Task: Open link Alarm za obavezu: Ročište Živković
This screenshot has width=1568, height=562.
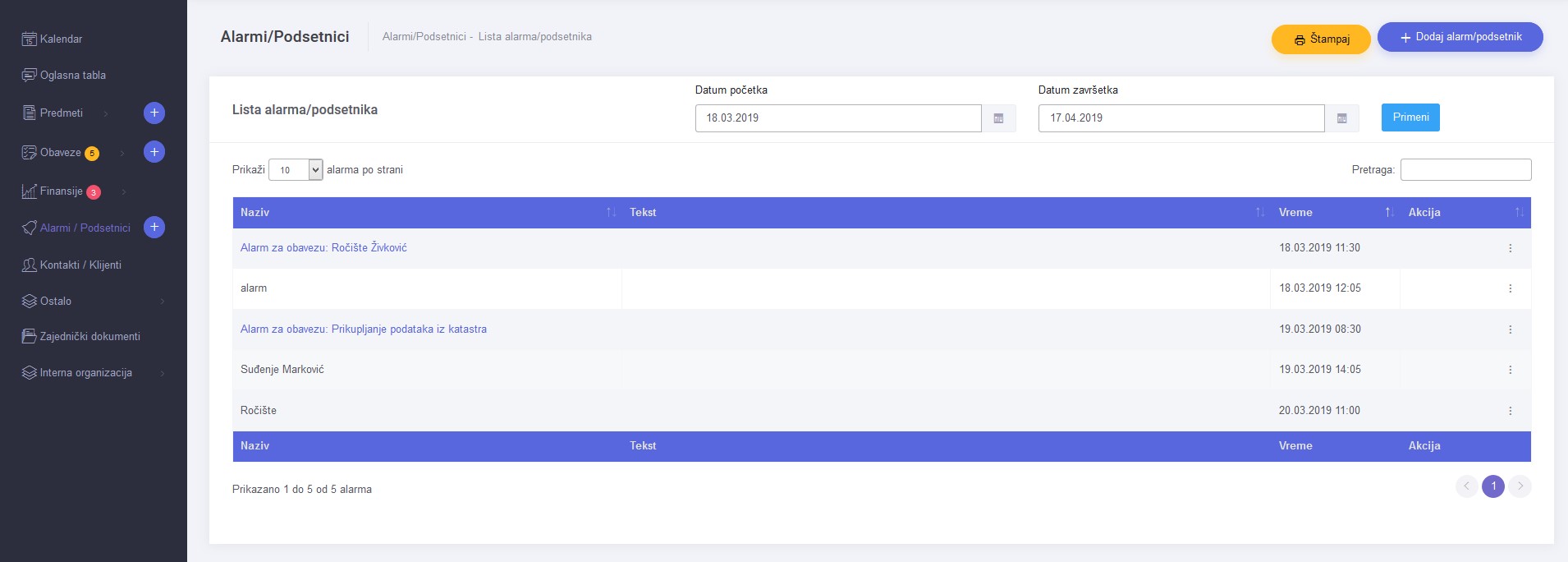Action: tap(323, 248)
